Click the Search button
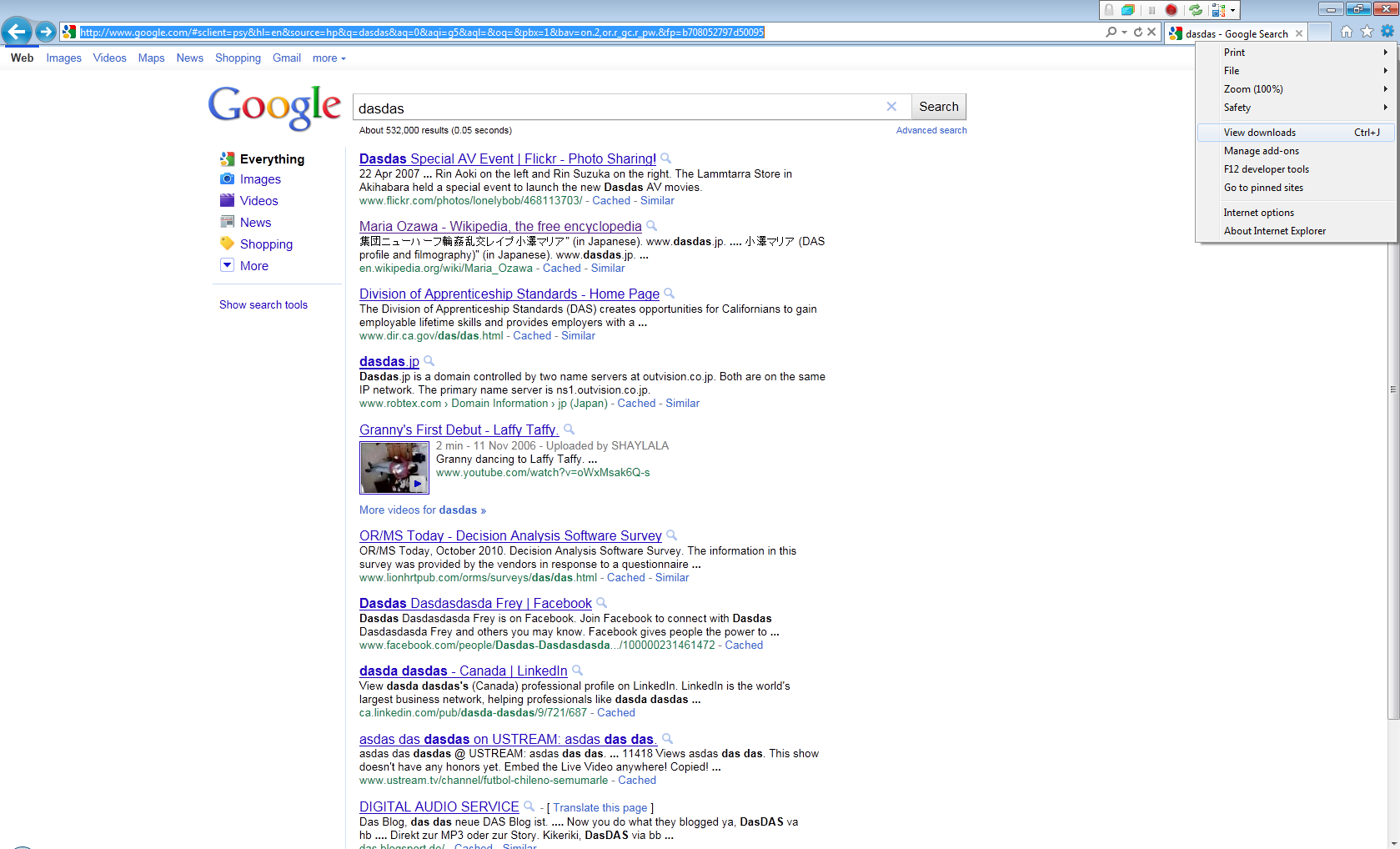Screen dimensions: 1400x849 [x=939, y=107]
